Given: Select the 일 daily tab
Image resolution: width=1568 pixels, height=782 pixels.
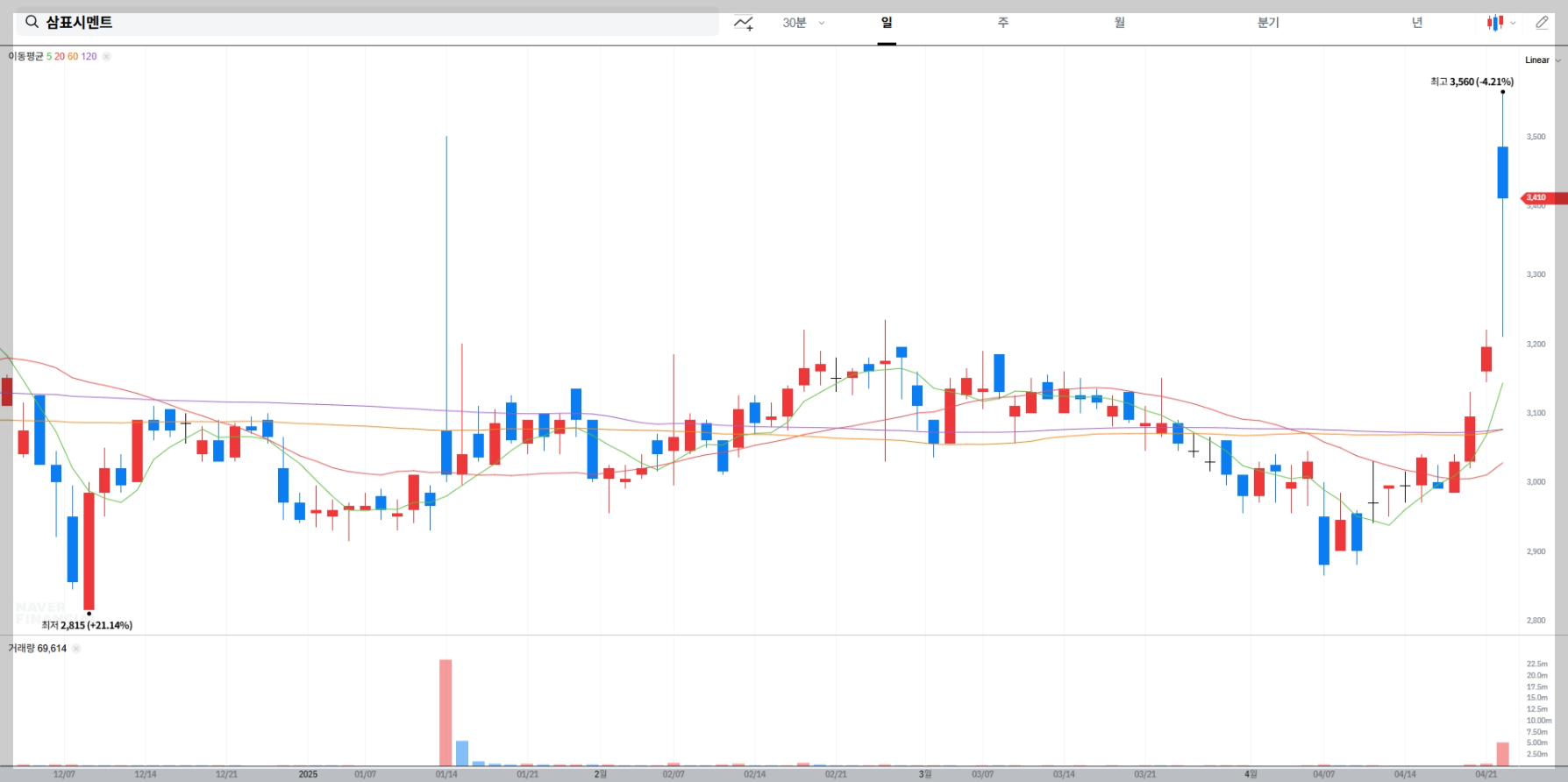Looking at the screenshot, I should coord(887,23).
